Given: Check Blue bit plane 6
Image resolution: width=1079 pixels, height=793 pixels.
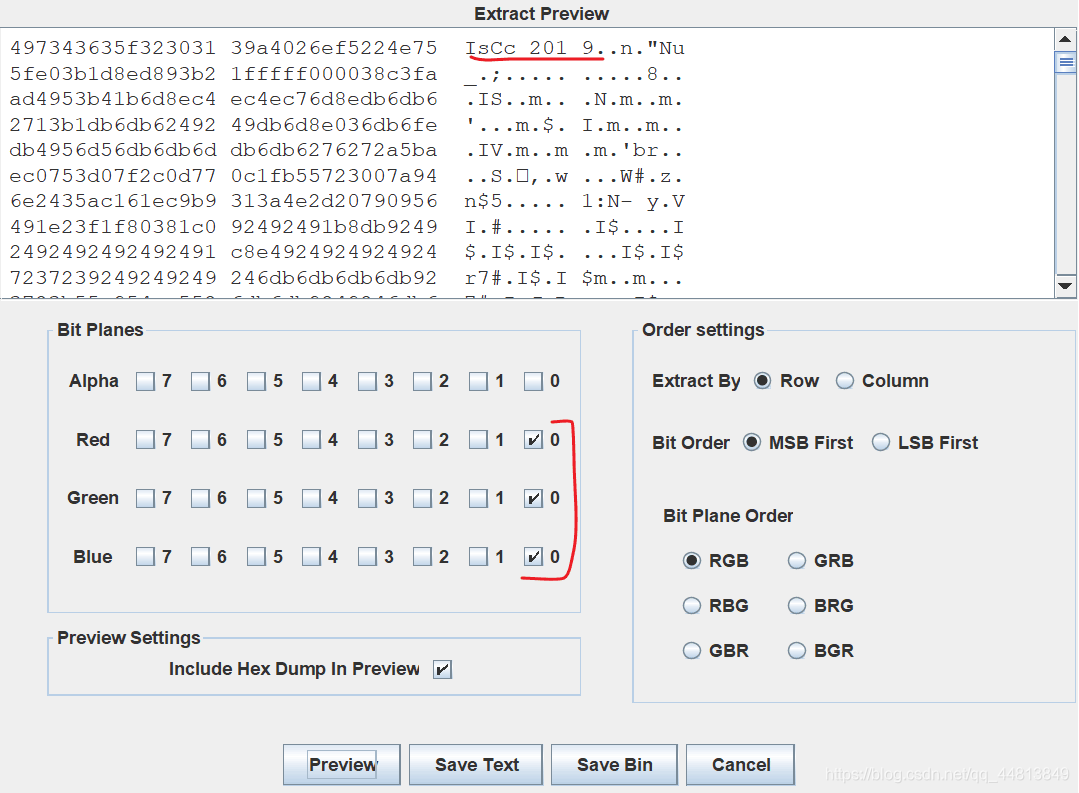Looking at the screenshot, I should click(x=200, y=557).
